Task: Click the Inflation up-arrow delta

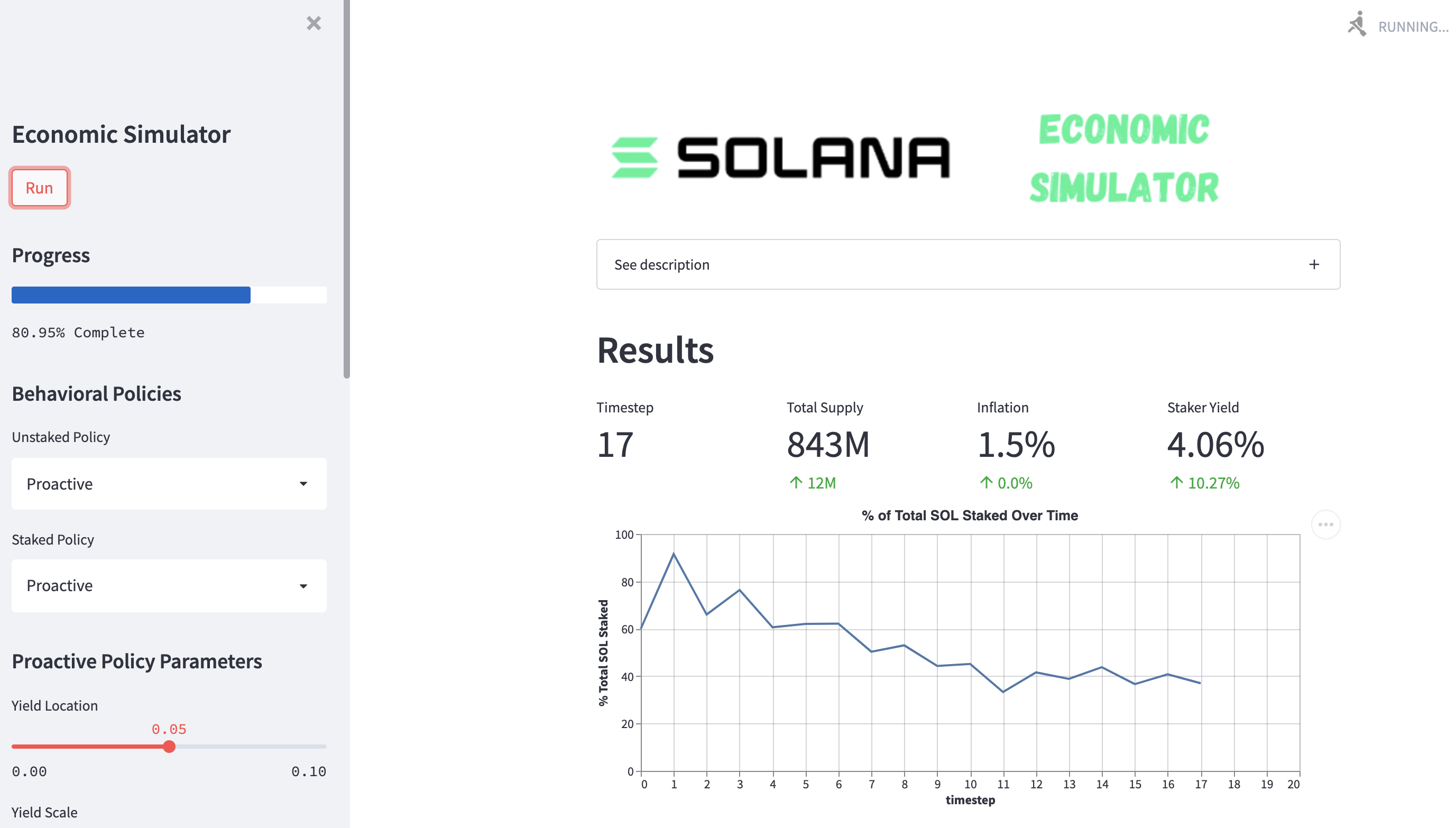Action: point(1005,483)
